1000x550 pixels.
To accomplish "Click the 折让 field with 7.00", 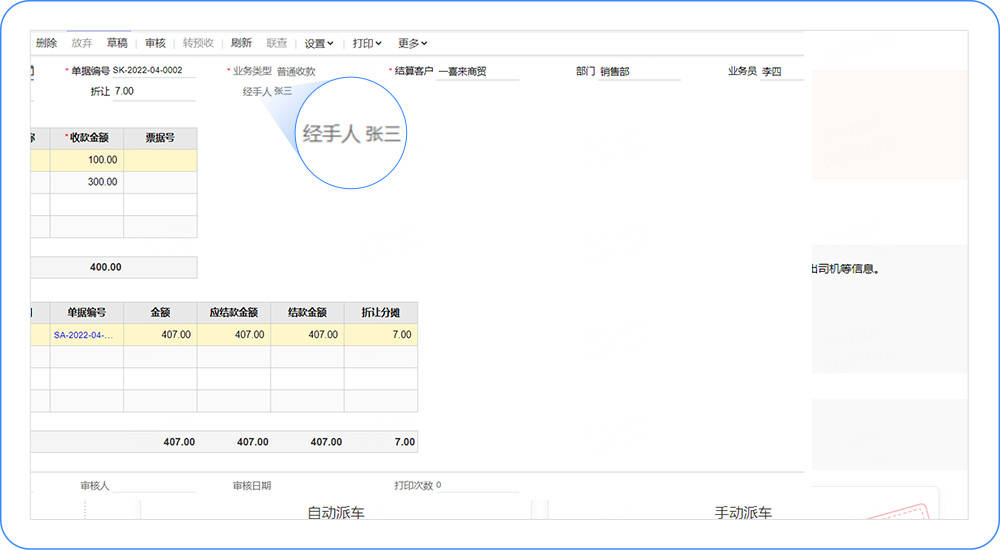I will click(x=154, y=91).
